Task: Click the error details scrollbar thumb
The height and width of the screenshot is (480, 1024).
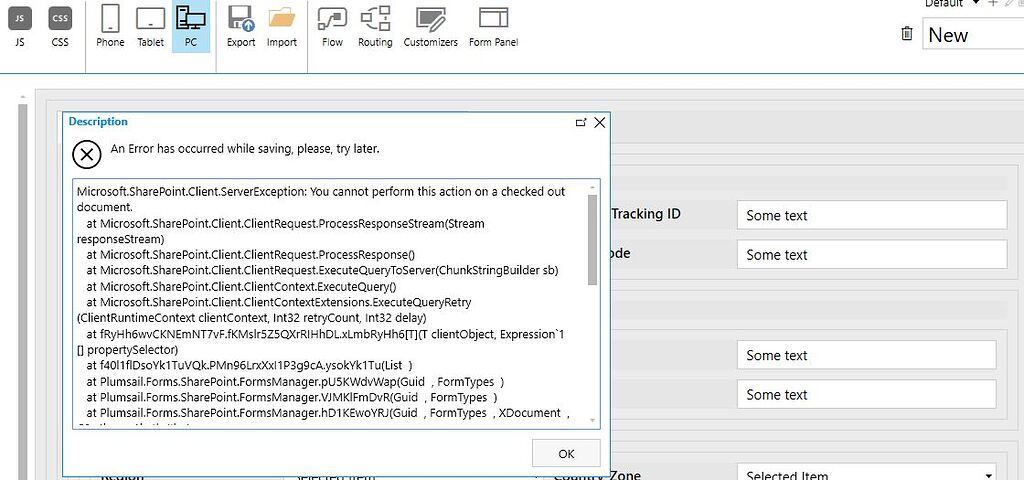Action: click(592, 240)
